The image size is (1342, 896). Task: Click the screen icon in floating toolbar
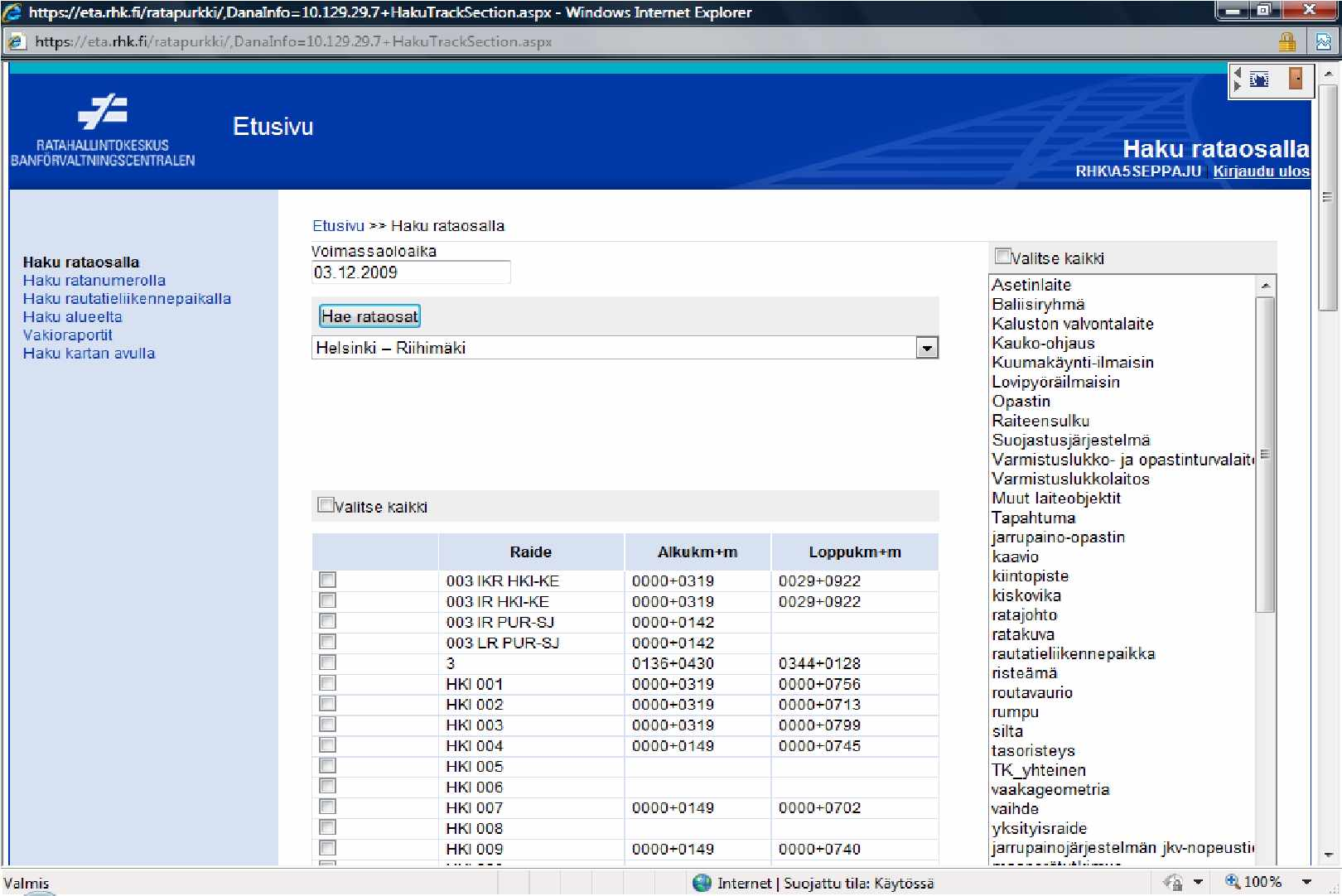[1259, 79]
